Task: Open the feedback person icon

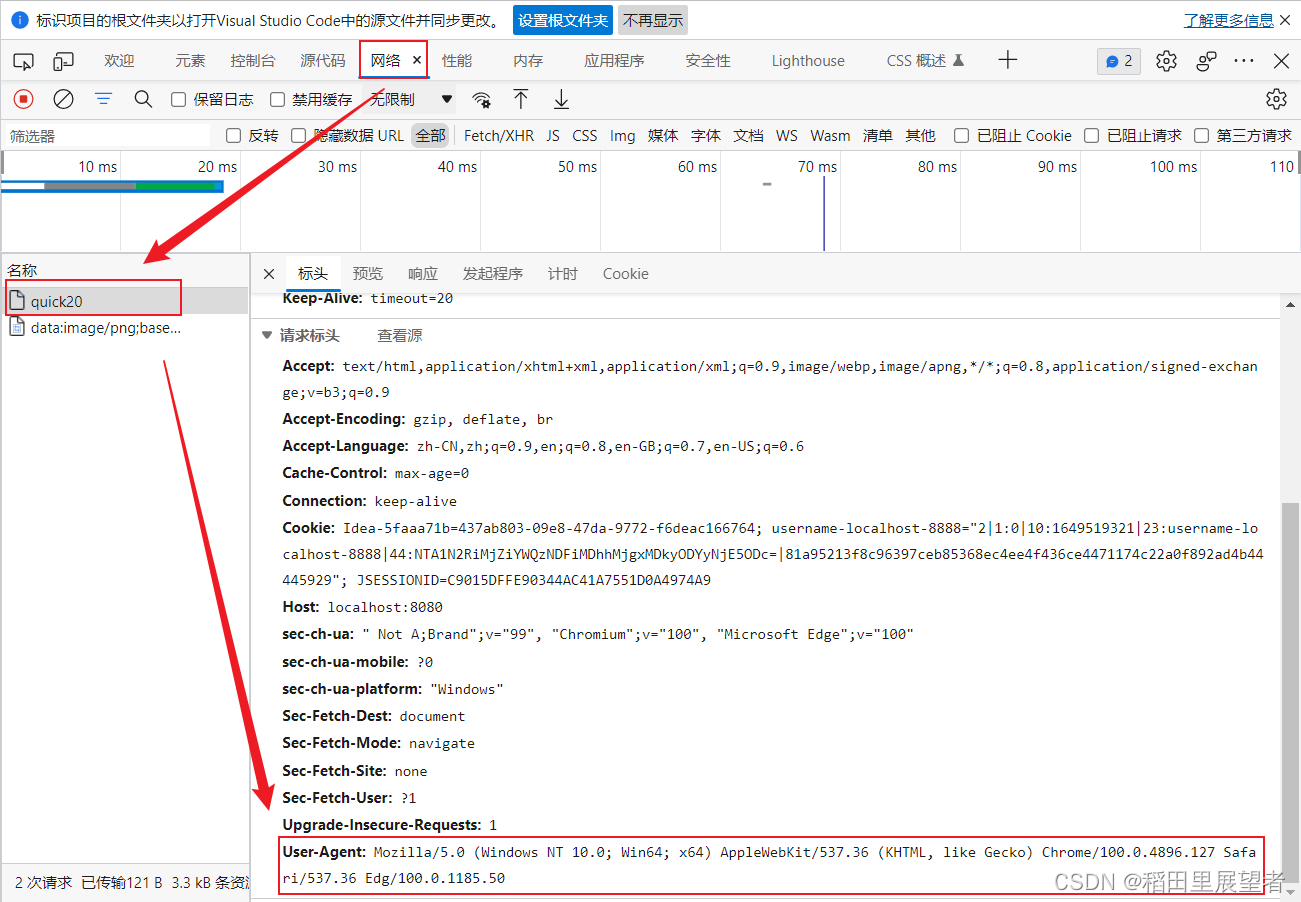Action: coord(1207,61)
